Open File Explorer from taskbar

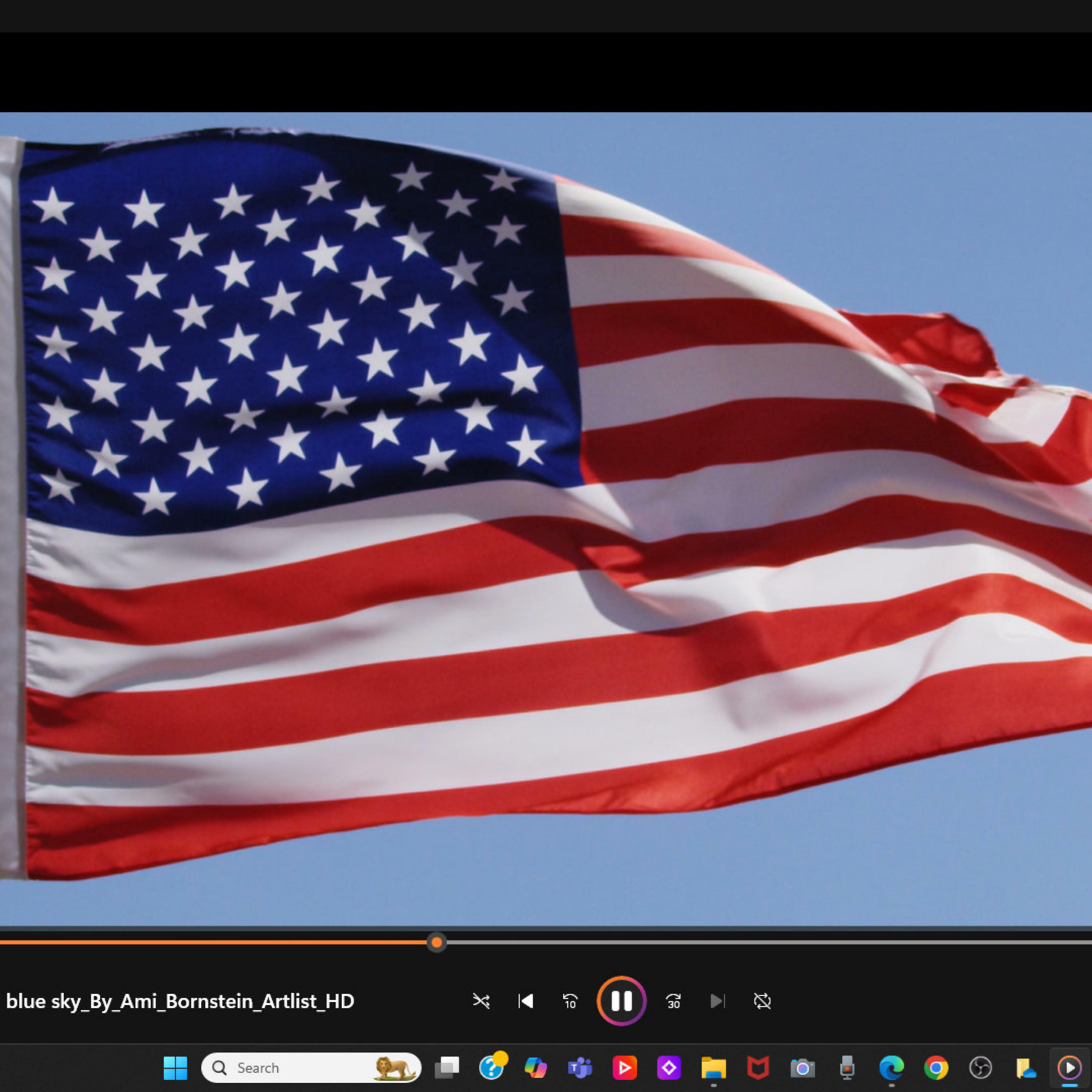tap(713, 1068)
